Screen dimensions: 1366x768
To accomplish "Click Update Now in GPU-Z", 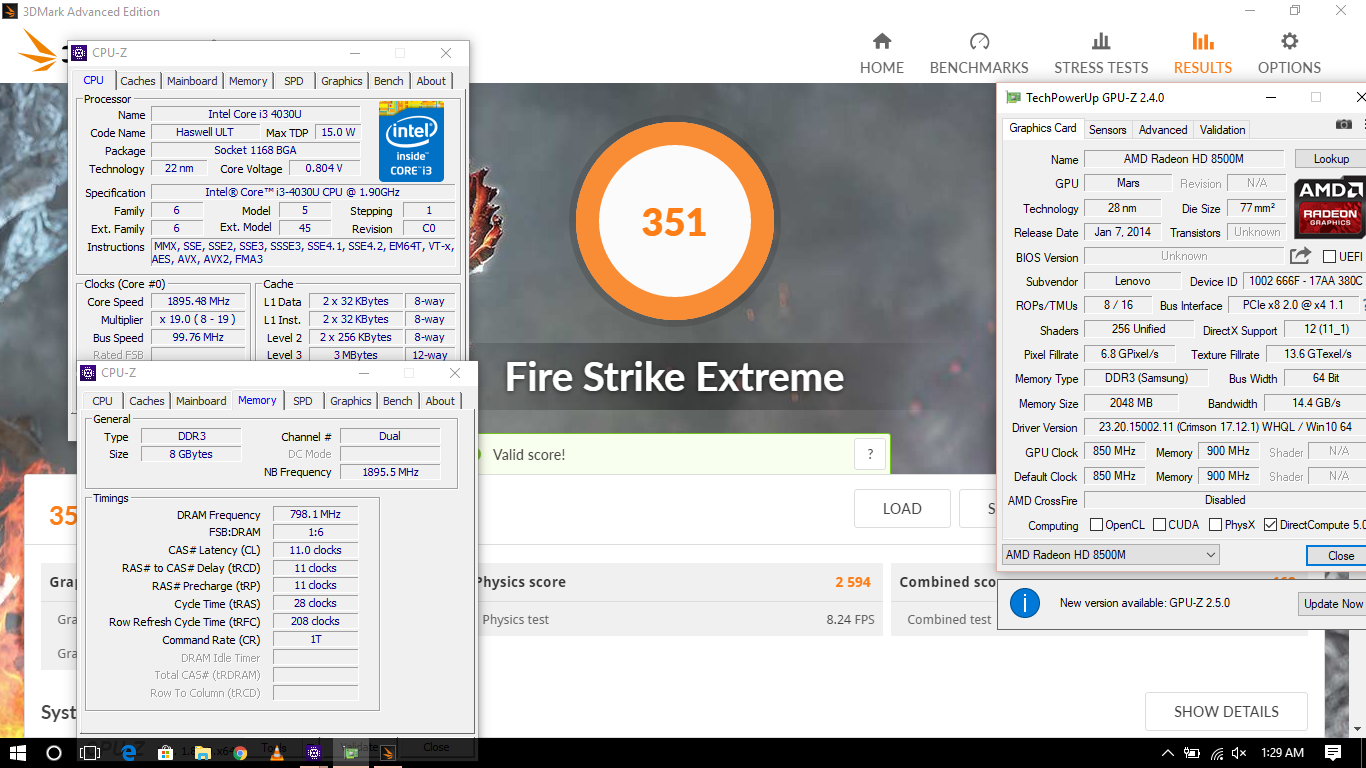I will point(1333,604).
